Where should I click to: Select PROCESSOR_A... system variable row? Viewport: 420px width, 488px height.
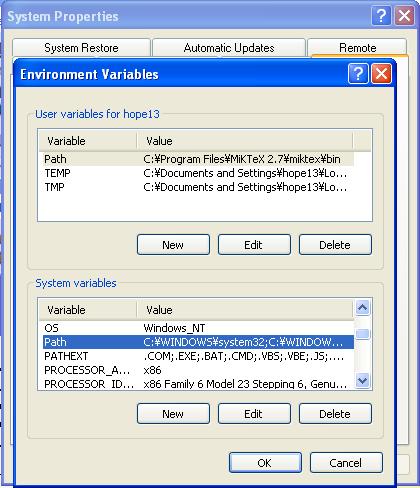(198, 370)
